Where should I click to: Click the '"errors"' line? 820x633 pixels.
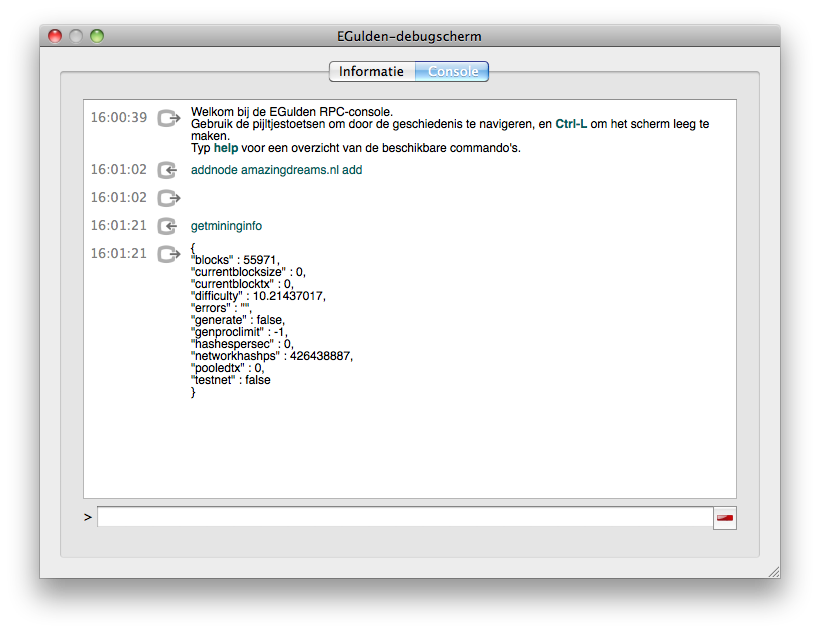pyautogui.click(x=221, y=308)
